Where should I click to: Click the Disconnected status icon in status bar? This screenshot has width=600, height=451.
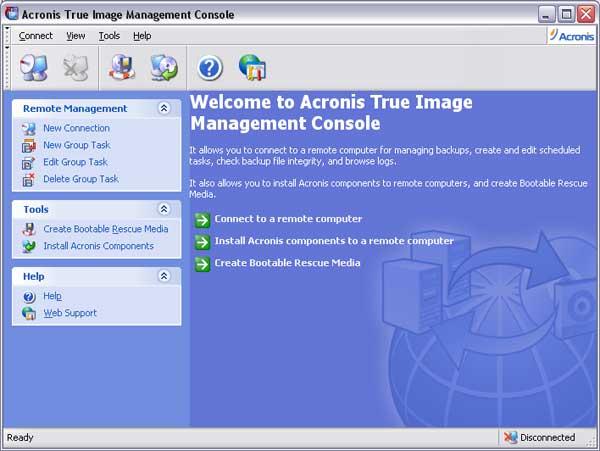[510, 437]
